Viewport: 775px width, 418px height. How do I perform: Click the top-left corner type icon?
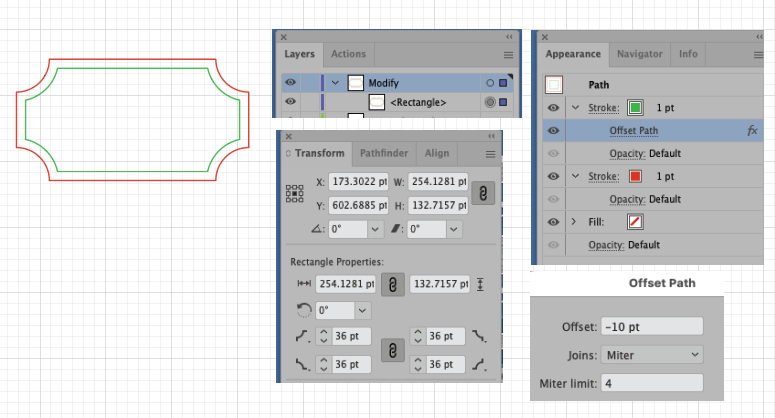click(302, 336)
